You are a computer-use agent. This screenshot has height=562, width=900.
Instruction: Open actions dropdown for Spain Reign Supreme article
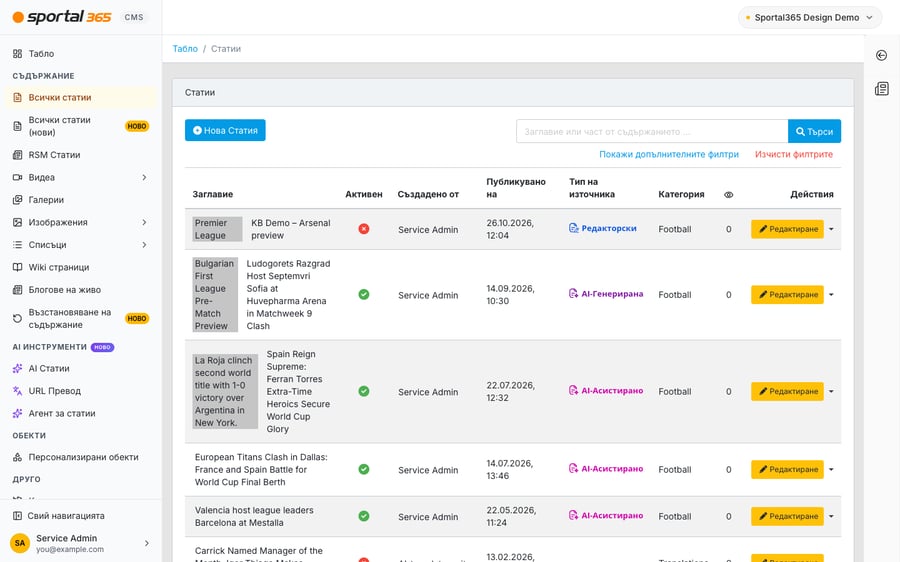click(x=831, y=392)
